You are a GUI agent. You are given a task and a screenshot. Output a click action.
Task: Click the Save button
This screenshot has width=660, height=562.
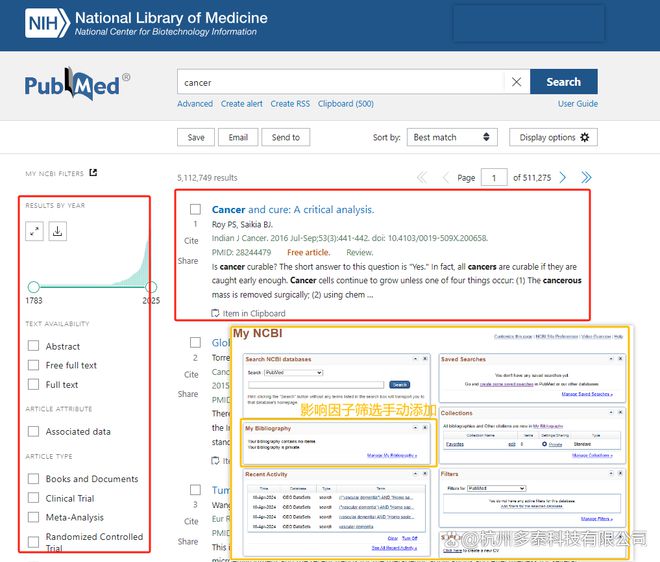tap(196, 137)
